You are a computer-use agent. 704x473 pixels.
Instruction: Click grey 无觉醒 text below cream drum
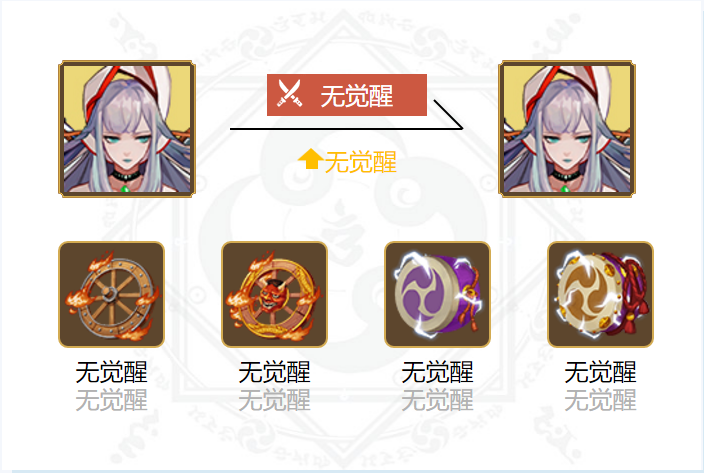pyautogui.click(x=600, y=400)
